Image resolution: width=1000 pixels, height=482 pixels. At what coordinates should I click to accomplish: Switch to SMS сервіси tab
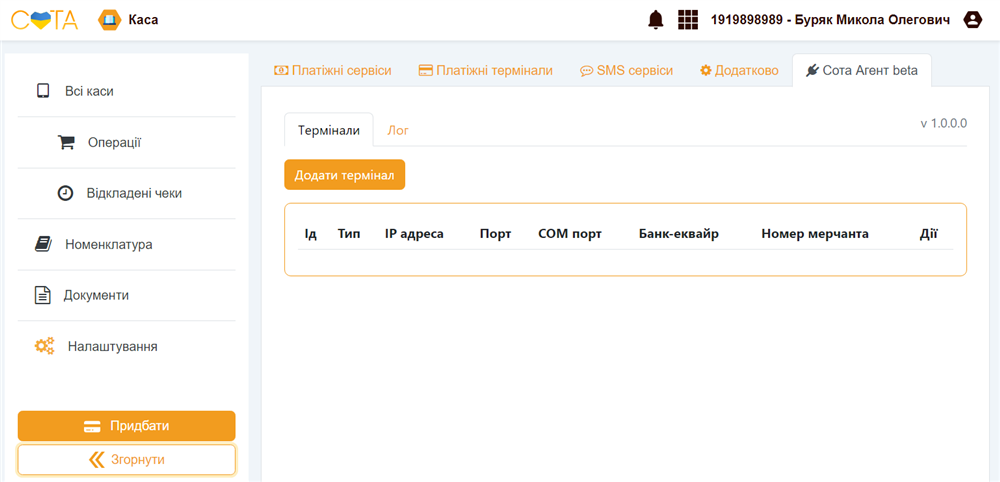pyautogui.click(x=626, y=70)
